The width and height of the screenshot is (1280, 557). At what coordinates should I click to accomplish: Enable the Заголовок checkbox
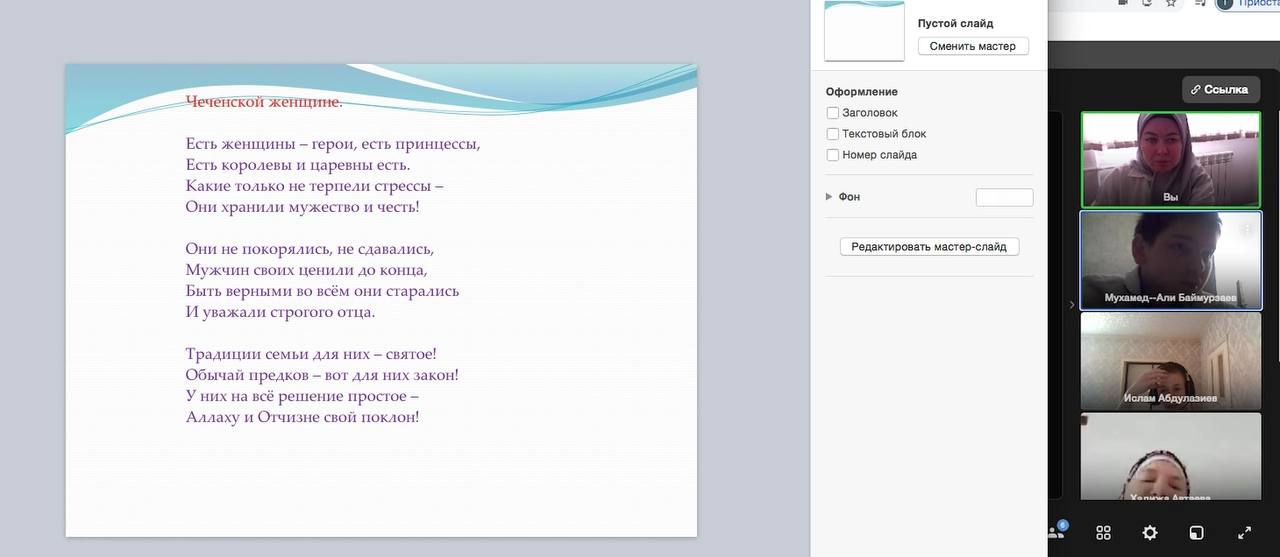[833, 113]
